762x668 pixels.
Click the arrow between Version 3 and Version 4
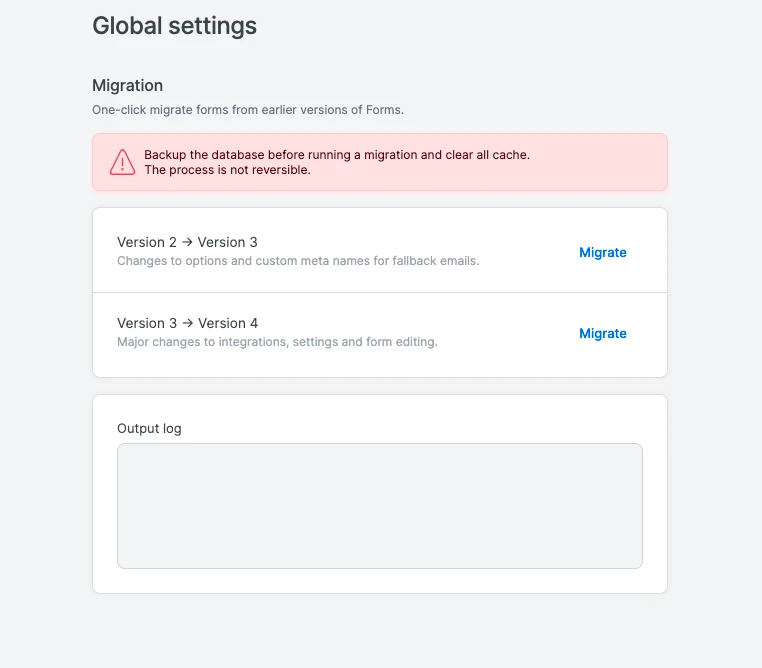[x=187, y=323]
